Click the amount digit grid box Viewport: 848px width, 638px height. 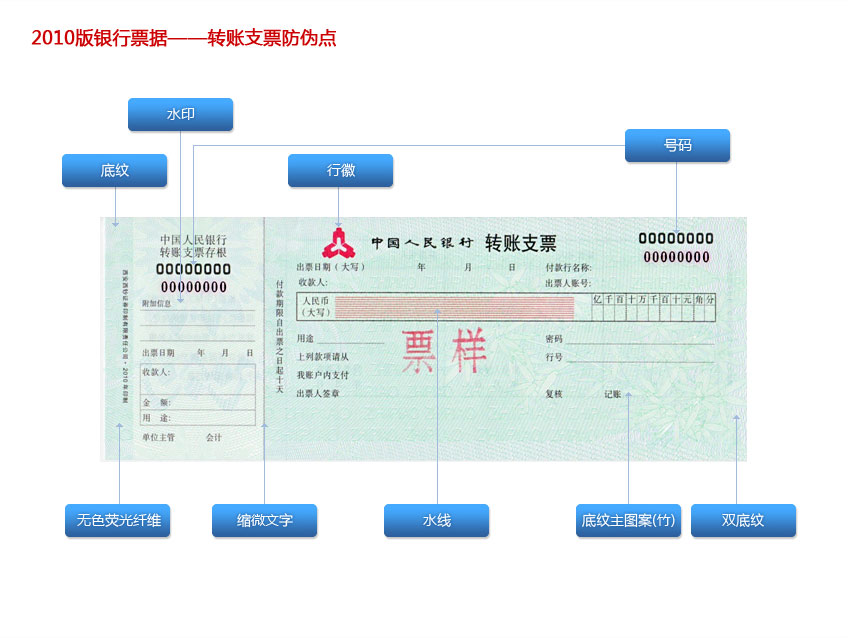click(x=653, y=307)
